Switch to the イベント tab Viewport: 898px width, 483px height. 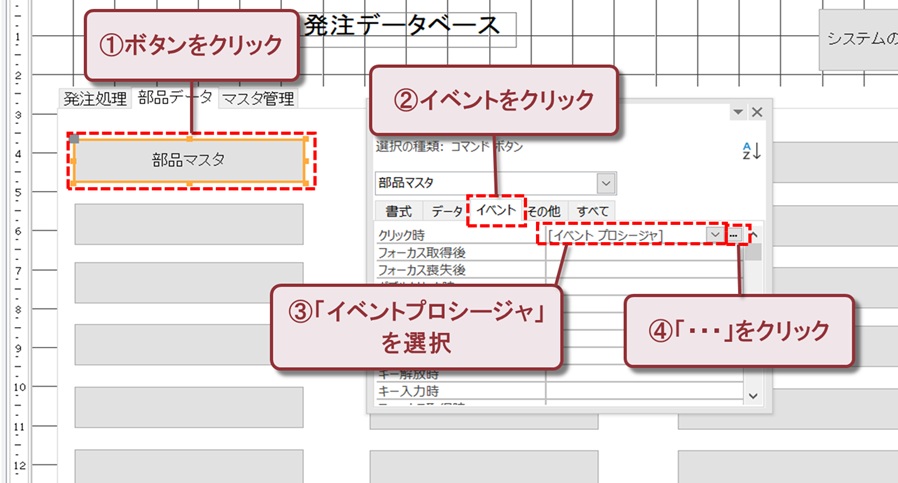(x=496, y=210)
